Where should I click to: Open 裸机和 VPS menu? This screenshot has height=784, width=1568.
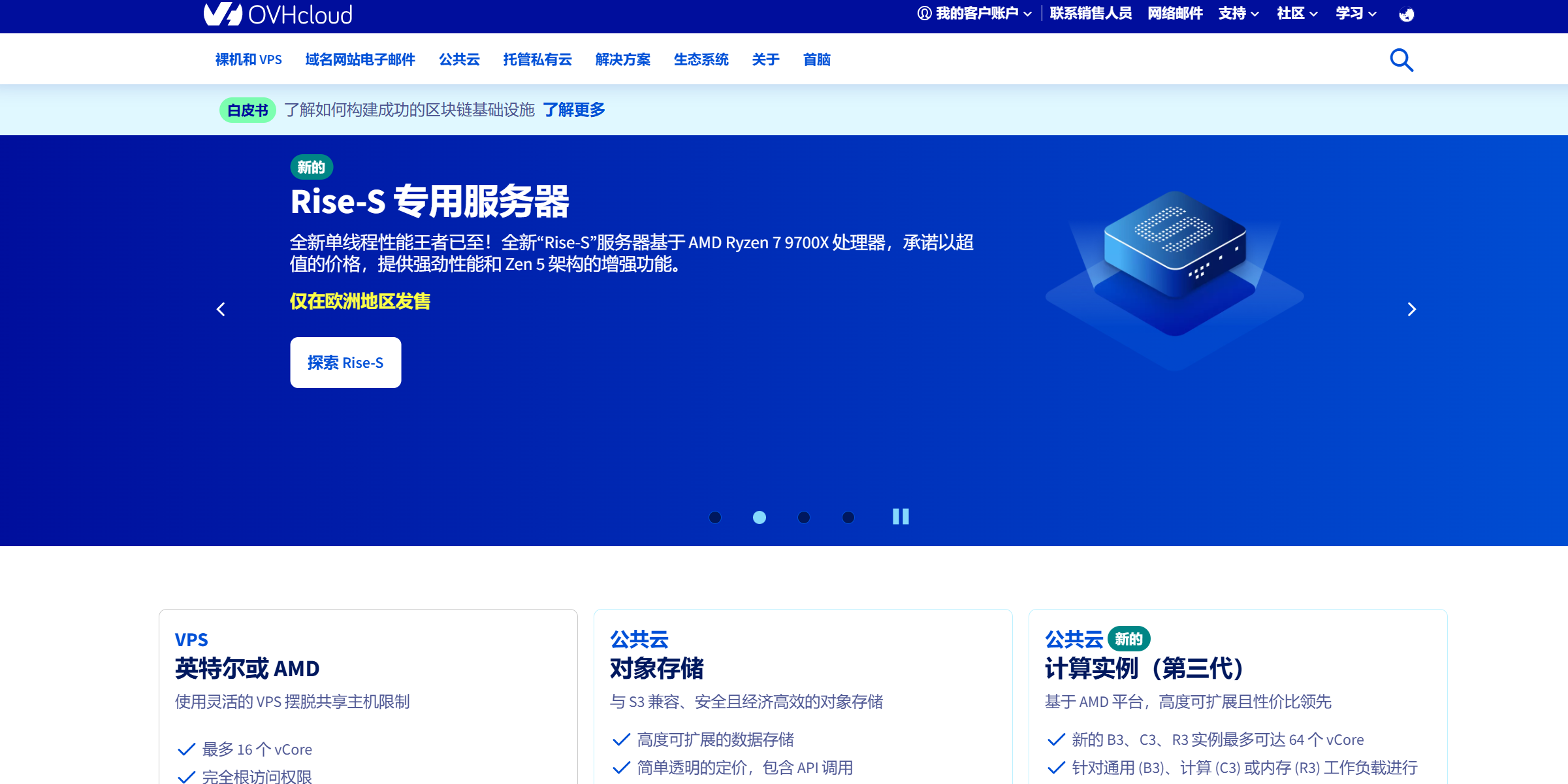click(x=248, y=59)
